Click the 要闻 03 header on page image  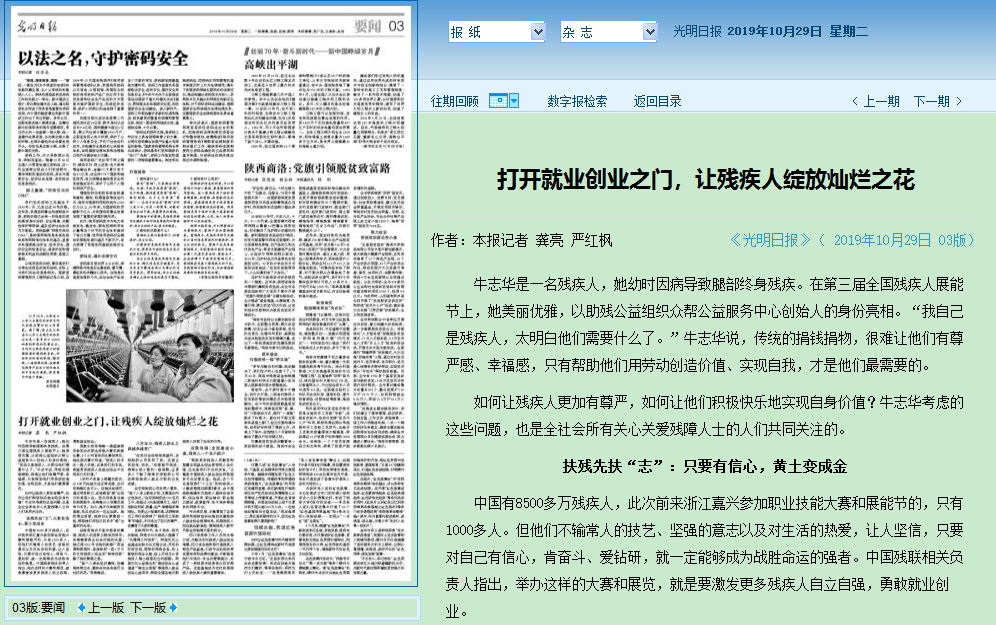(x=379, y=26)
